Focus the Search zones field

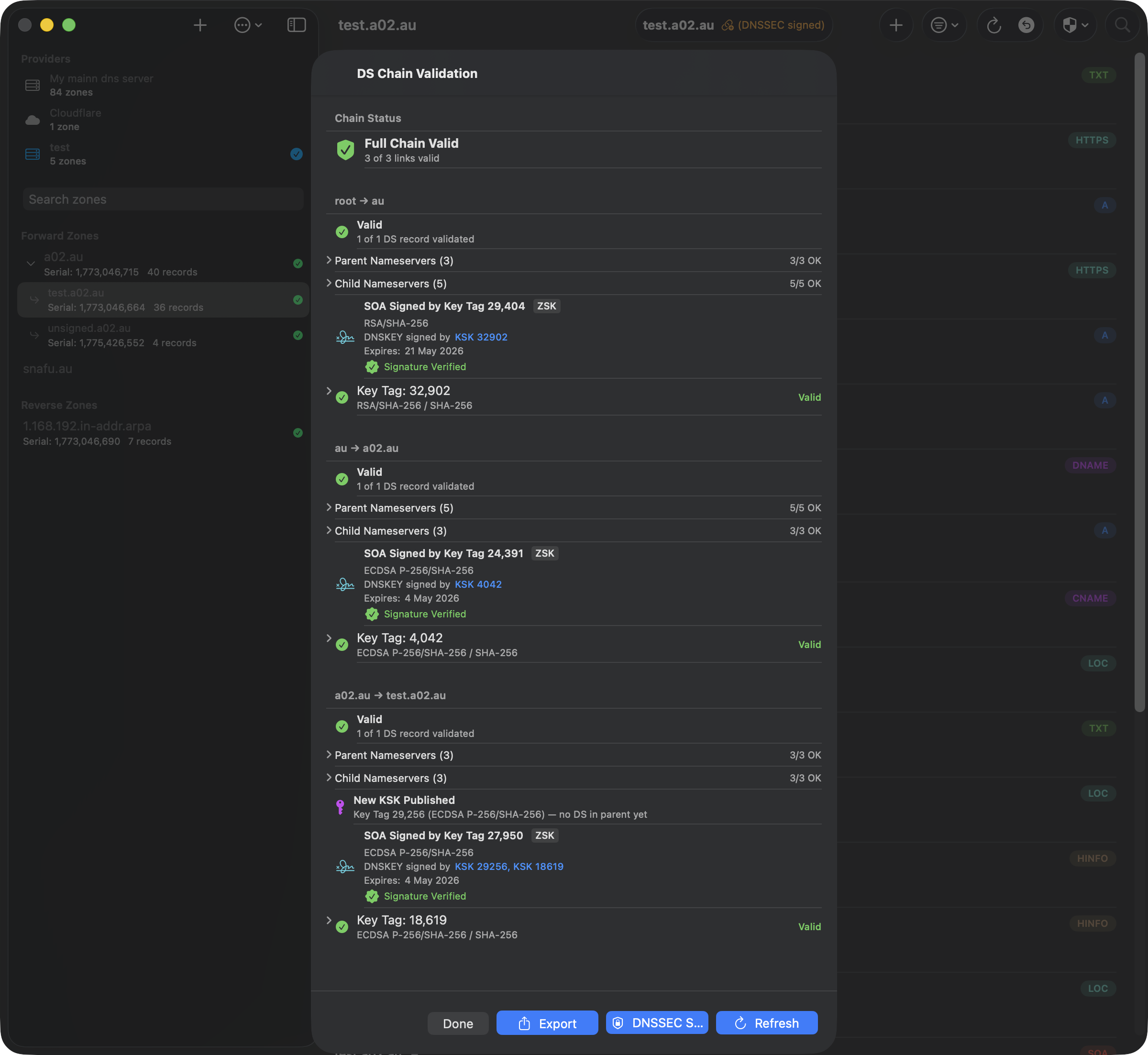click(x=163, y=199)
